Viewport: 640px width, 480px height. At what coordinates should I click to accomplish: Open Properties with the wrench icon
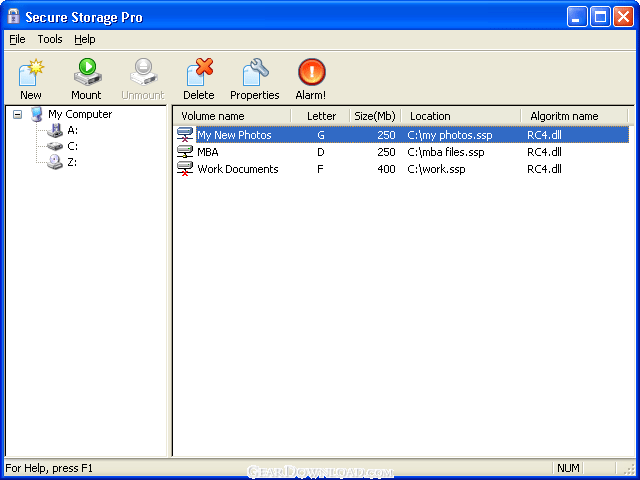click(255, 72)
